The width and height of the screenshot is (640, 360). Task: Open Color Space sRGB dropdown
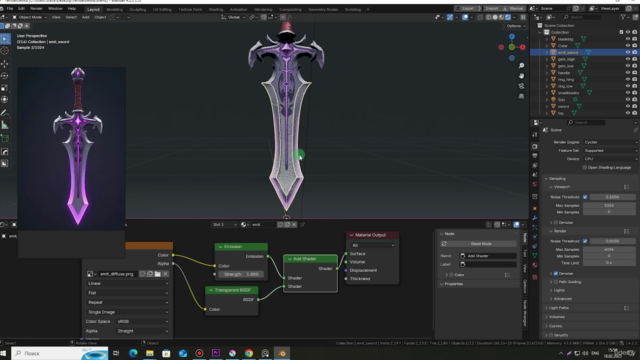click(142, 322)
